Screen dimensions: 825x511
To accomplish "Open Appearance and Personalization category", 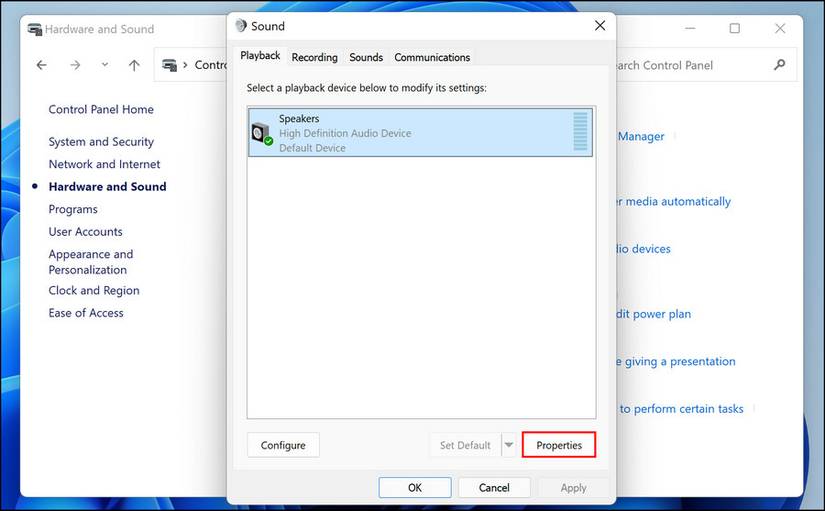I will click(x=90, y=262).
